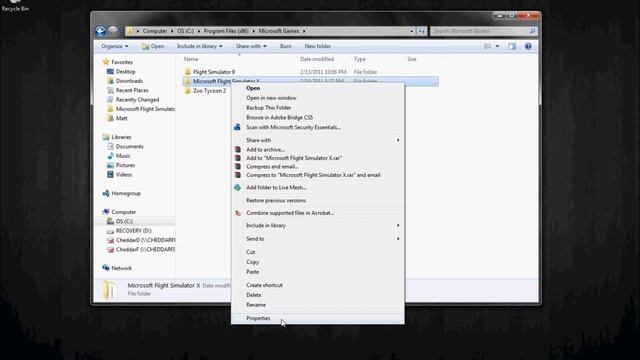Open the Recycle Bin desktop icon
Viewport: 640px width, 360px height.
(15, 6)
